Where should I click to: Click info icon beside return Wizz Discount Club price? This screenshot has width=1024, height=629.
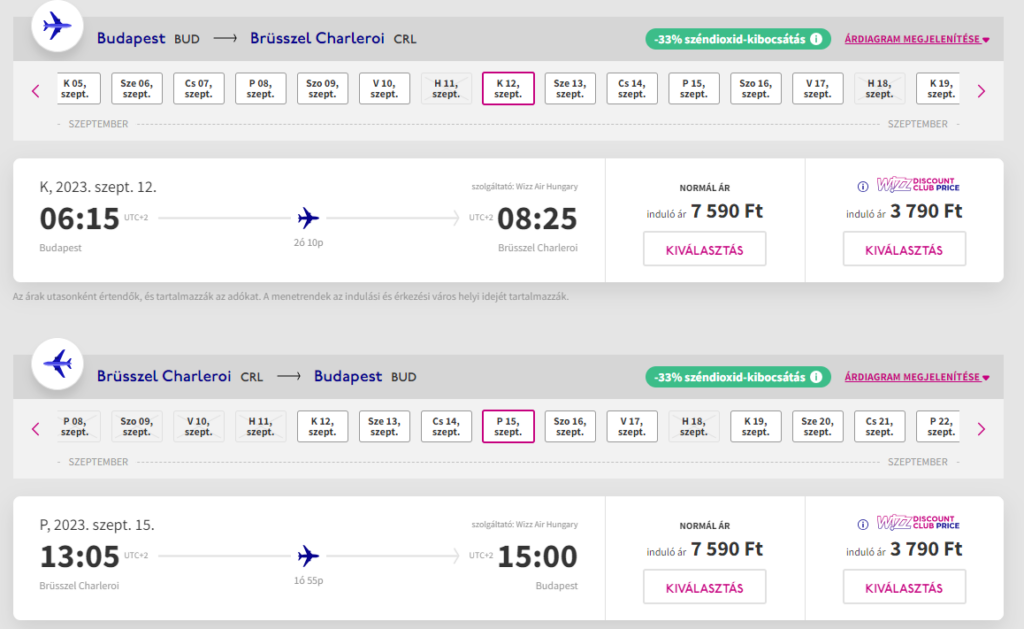(863, 524)
